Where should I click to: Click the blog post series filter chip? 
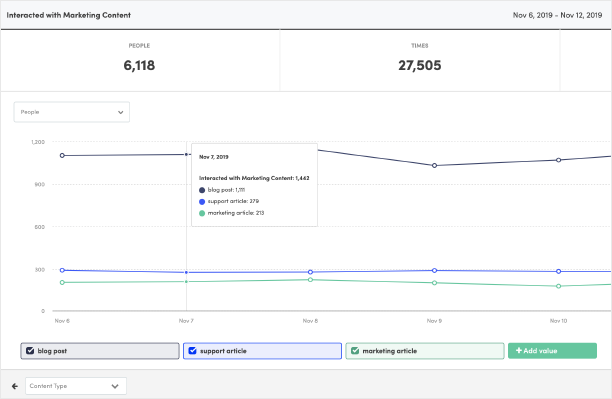(100, 351)
